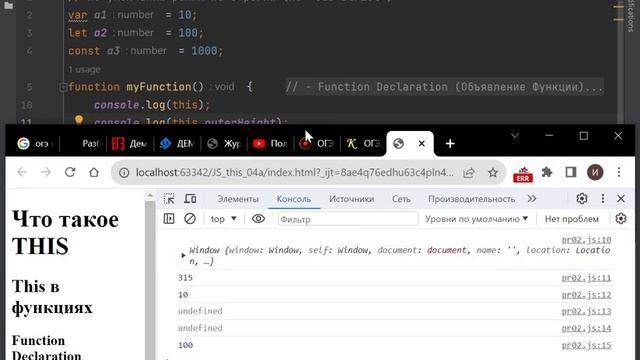Screen dimensions: 640x360
Task: Open source link pr02.js:11
Action: pos(586,278)
